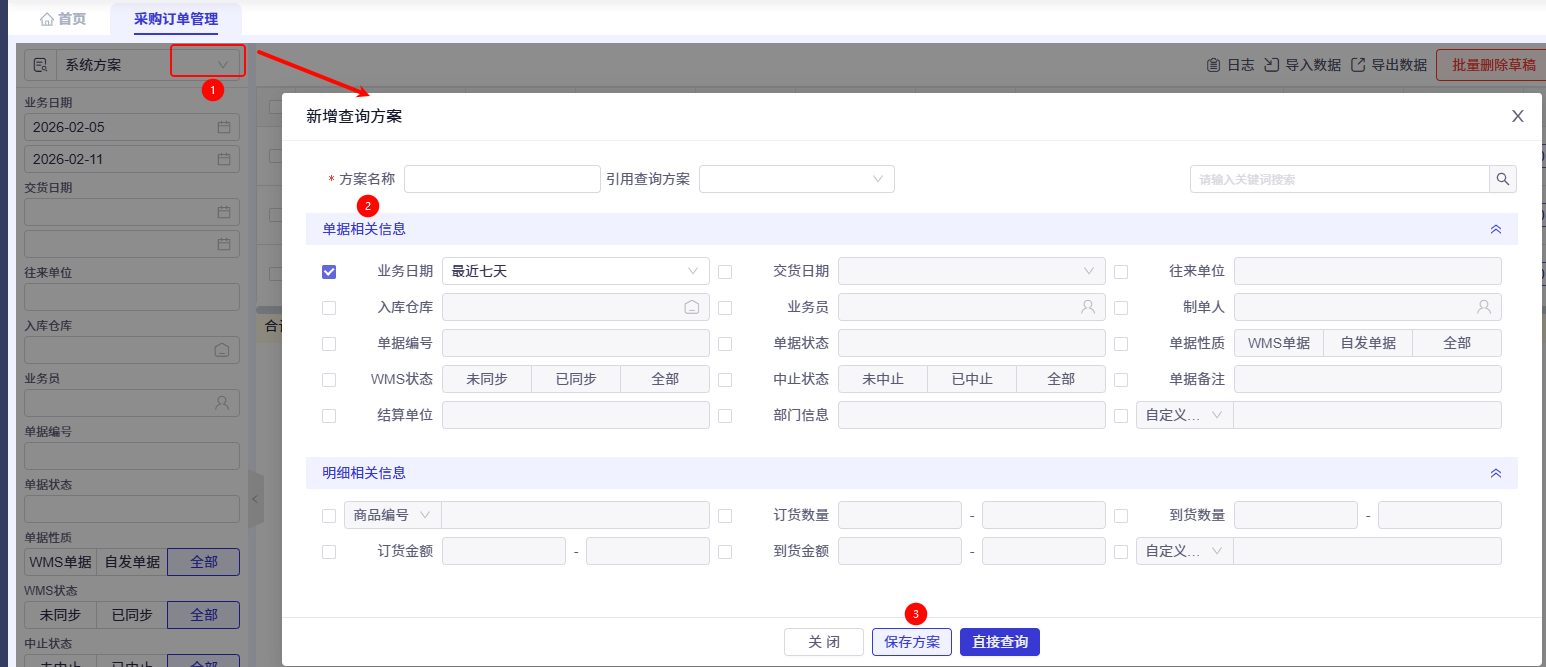Click the scheme list icon left of 系统方案
The width and height of the screenshot is (1546, 667).
click(x=40, y=65)
